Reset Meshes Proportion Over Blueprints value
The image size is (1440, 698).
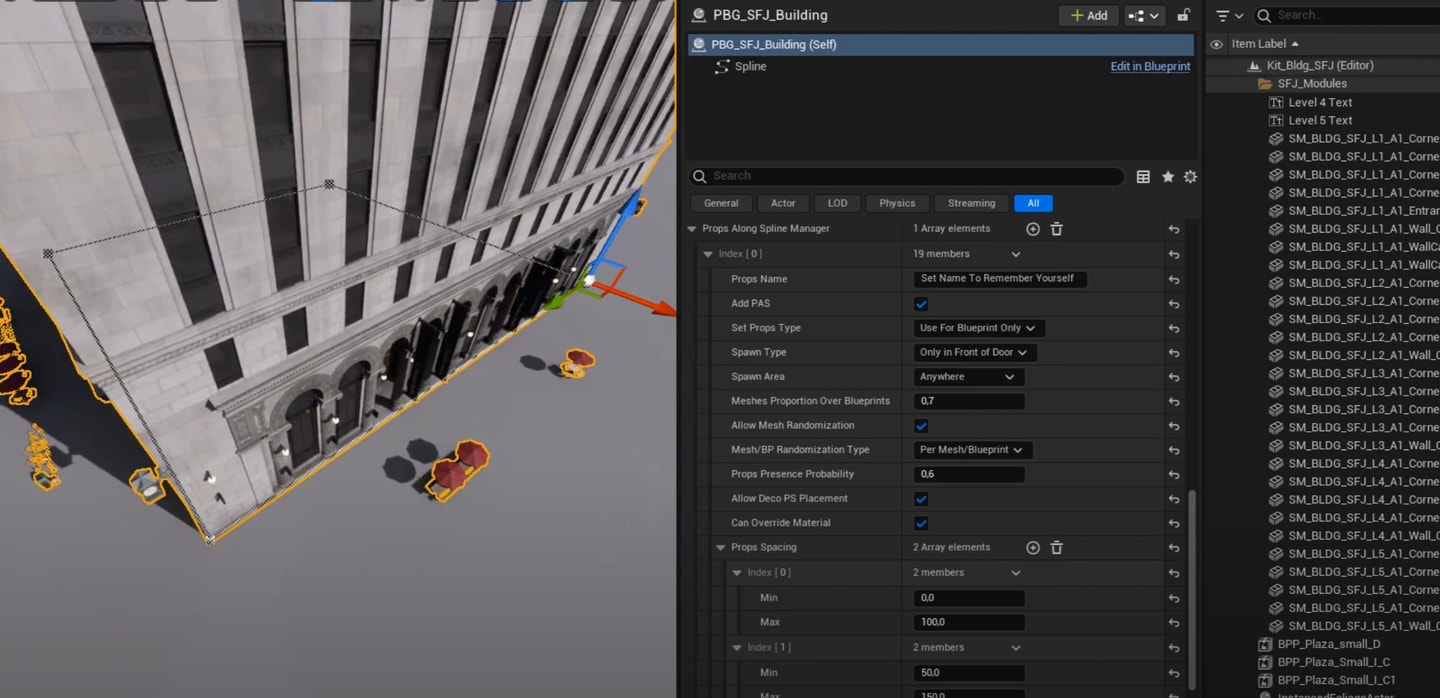coord(1174,402)
